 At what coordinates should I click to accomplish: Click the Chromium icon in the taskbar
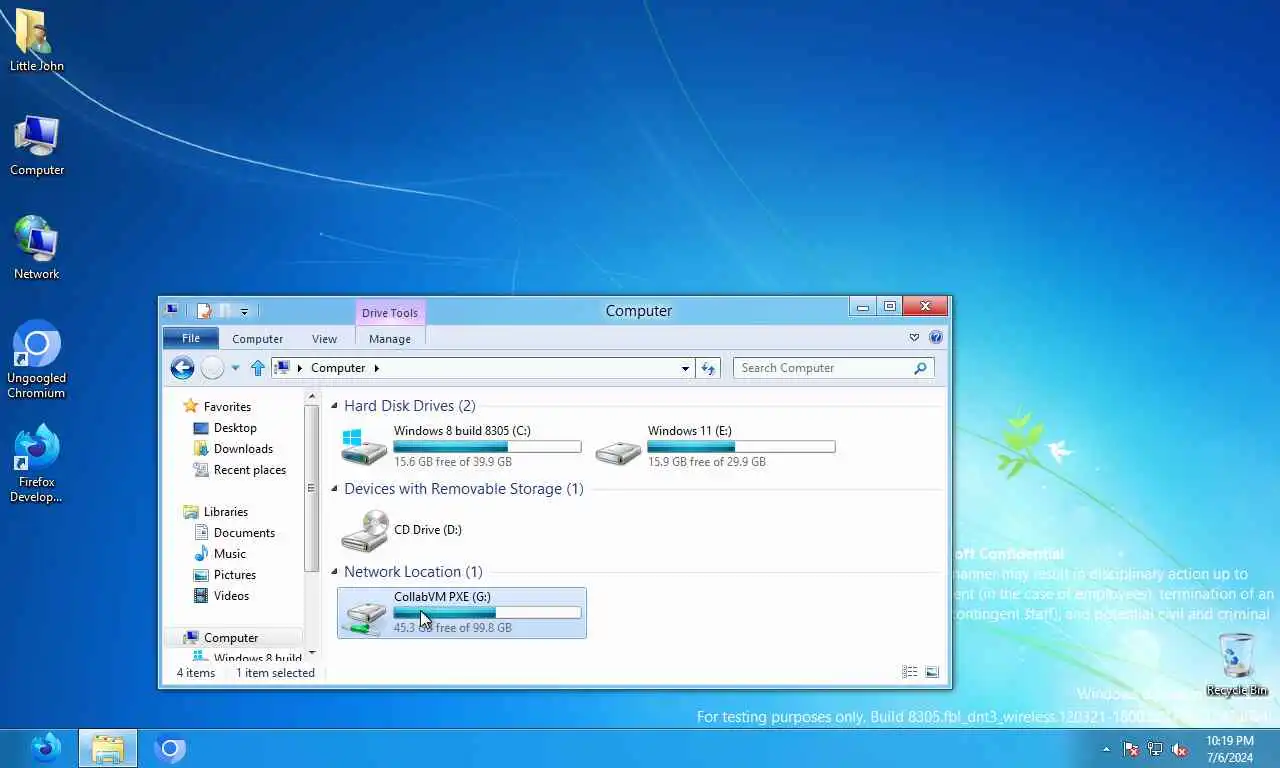170,748
